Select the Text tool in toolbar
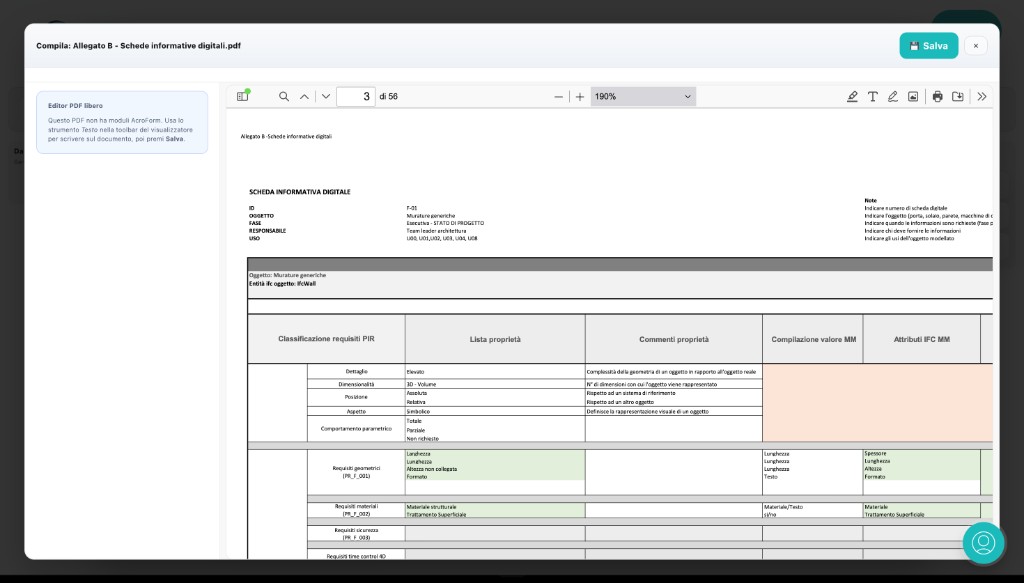1024x583 pixels. [x=872, y=97]
